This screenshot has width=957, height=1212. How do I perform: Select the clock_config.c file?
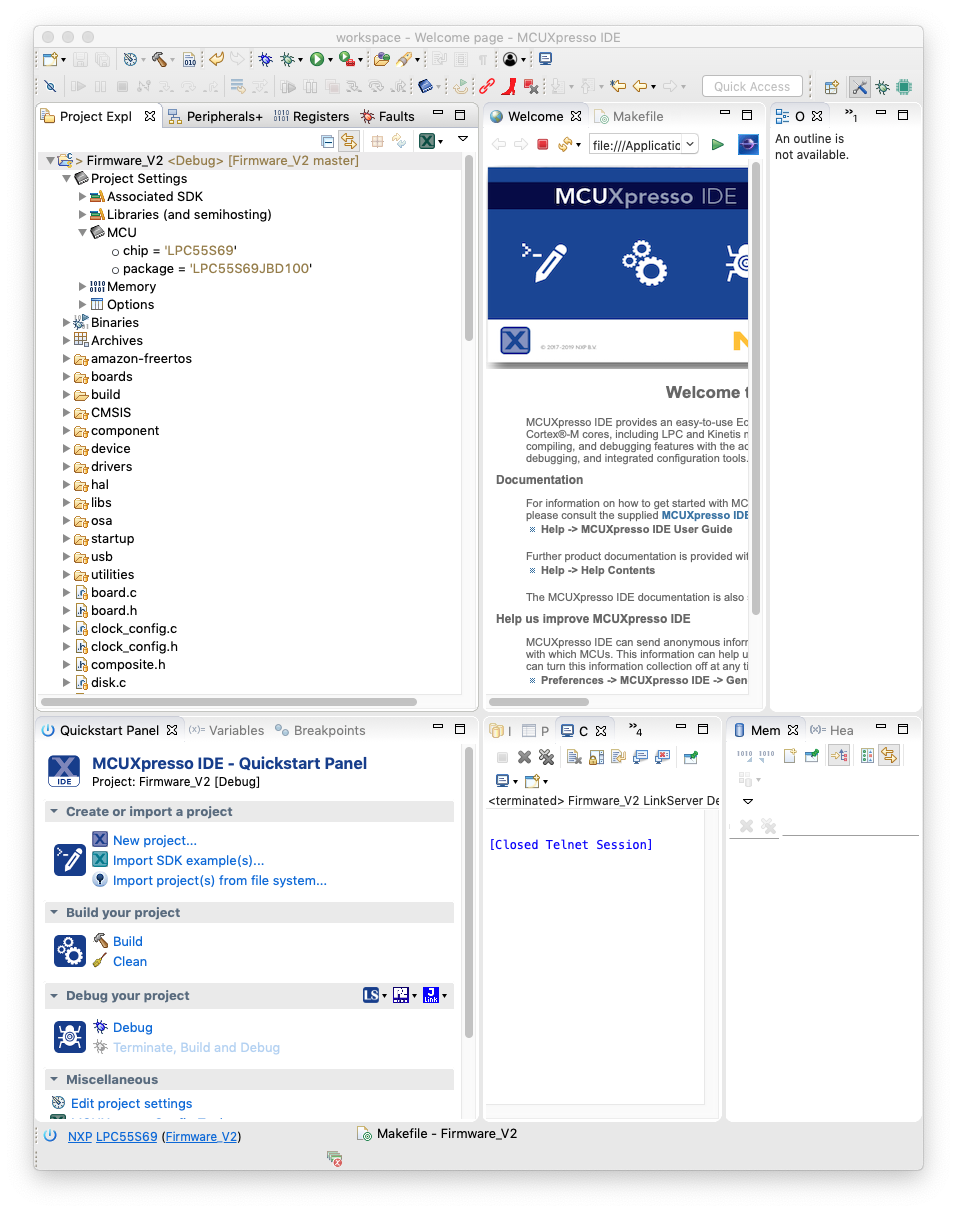point(134,629)
